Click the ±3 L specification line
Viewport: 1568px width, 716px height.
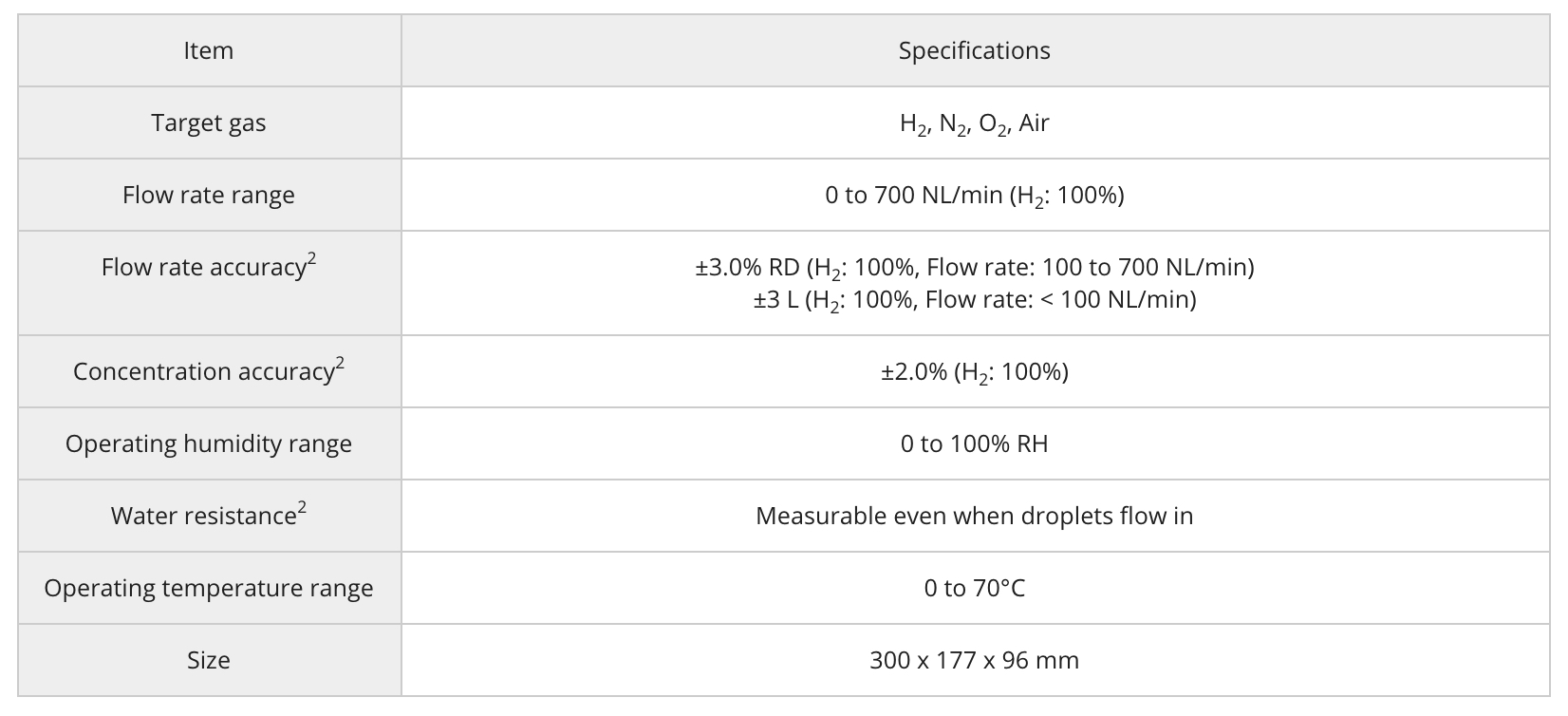(x=974, y=300)
